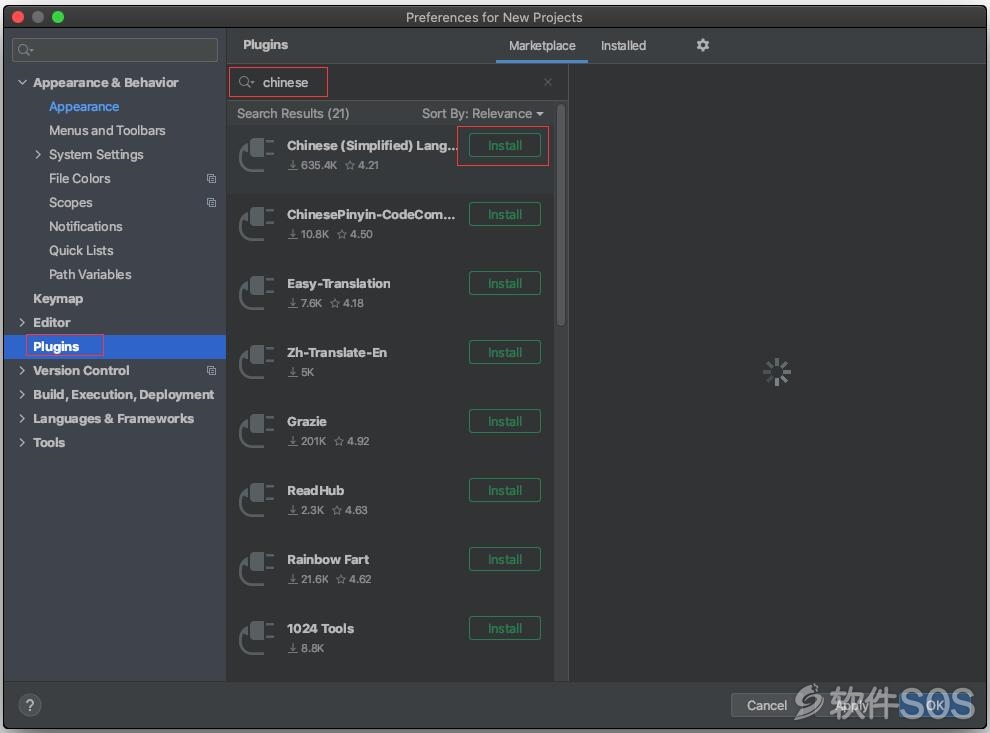Install the Chinese (Simplified) Language plugin

(x=504, y=145)
